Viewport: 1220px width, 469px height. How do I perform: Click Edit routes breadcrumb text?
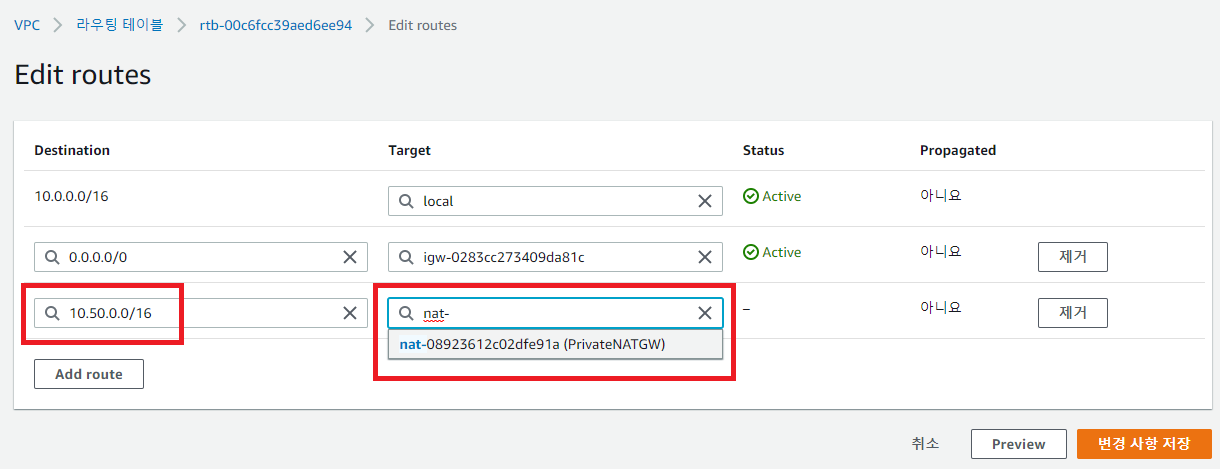pos(422,25)
